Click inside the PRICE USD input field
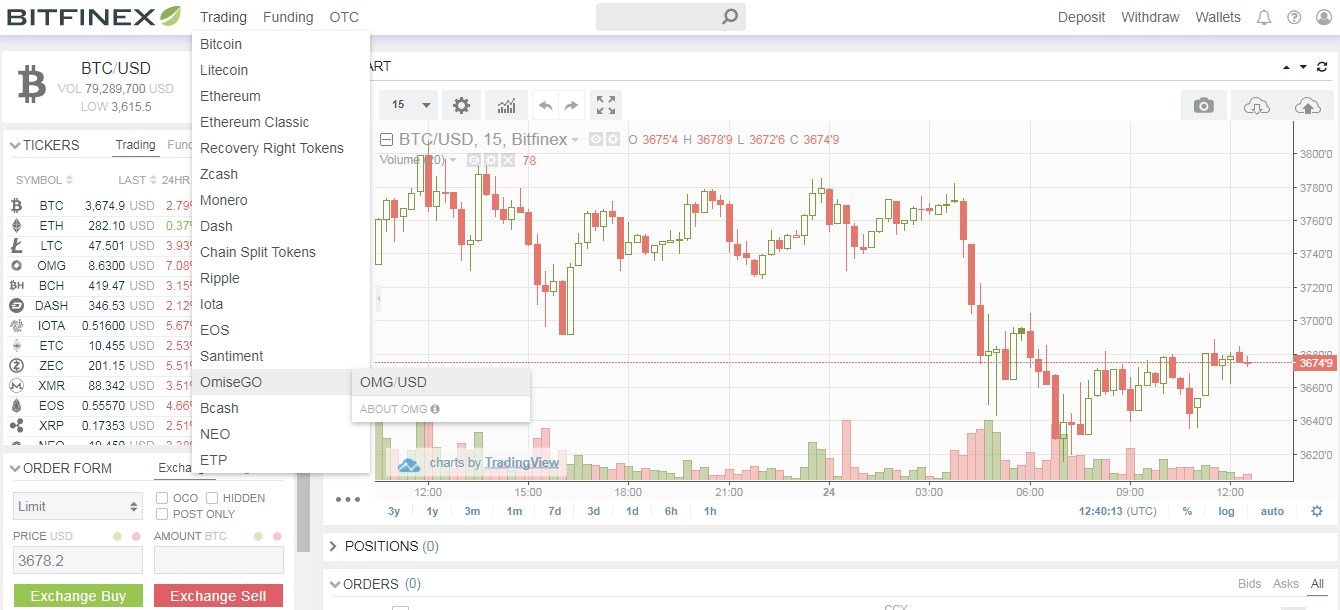The image size is (1340, 610). click(x=75, y=559)
